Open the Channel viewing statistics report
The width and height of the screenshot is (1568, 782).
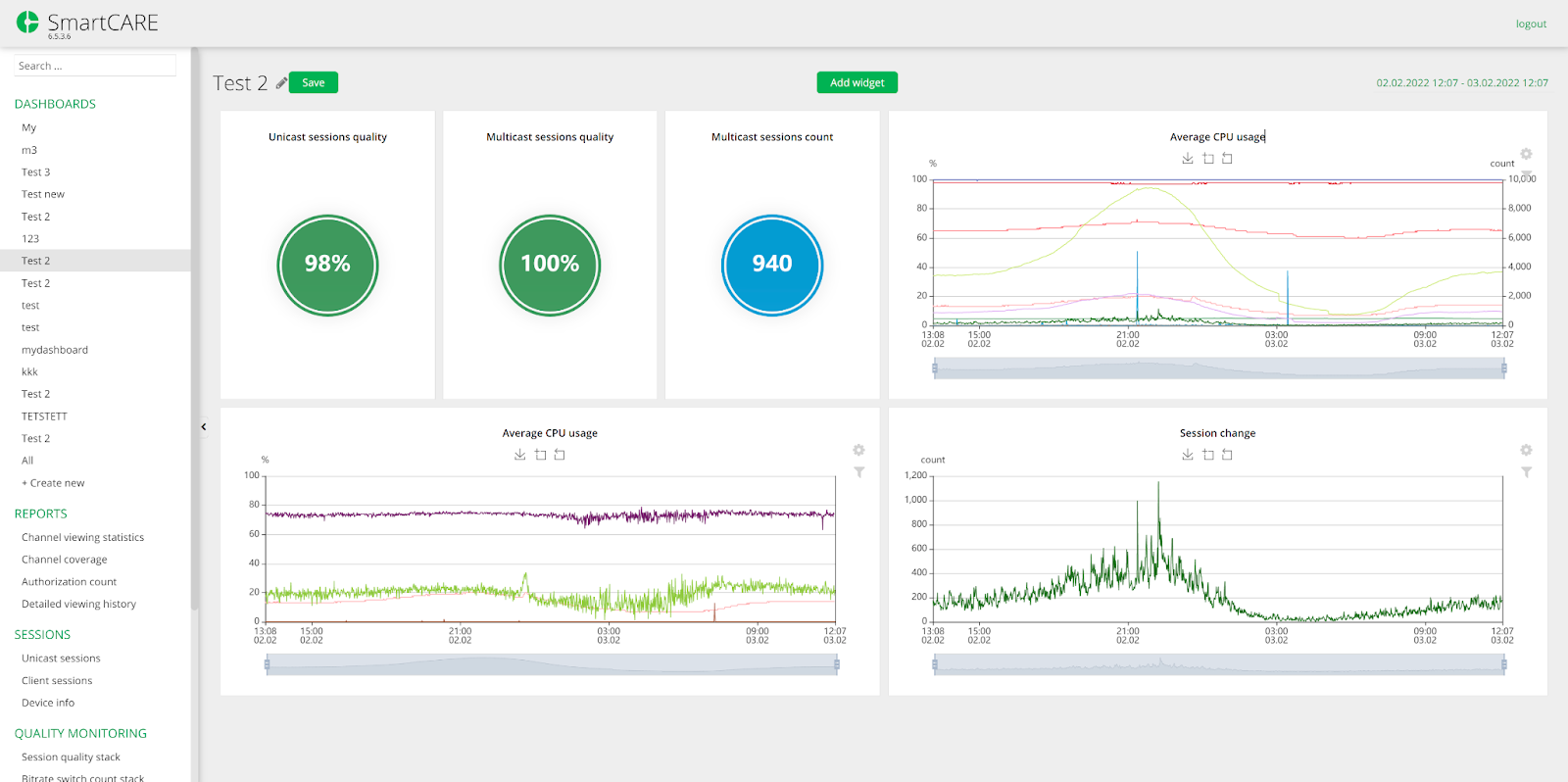pos(82,538)
